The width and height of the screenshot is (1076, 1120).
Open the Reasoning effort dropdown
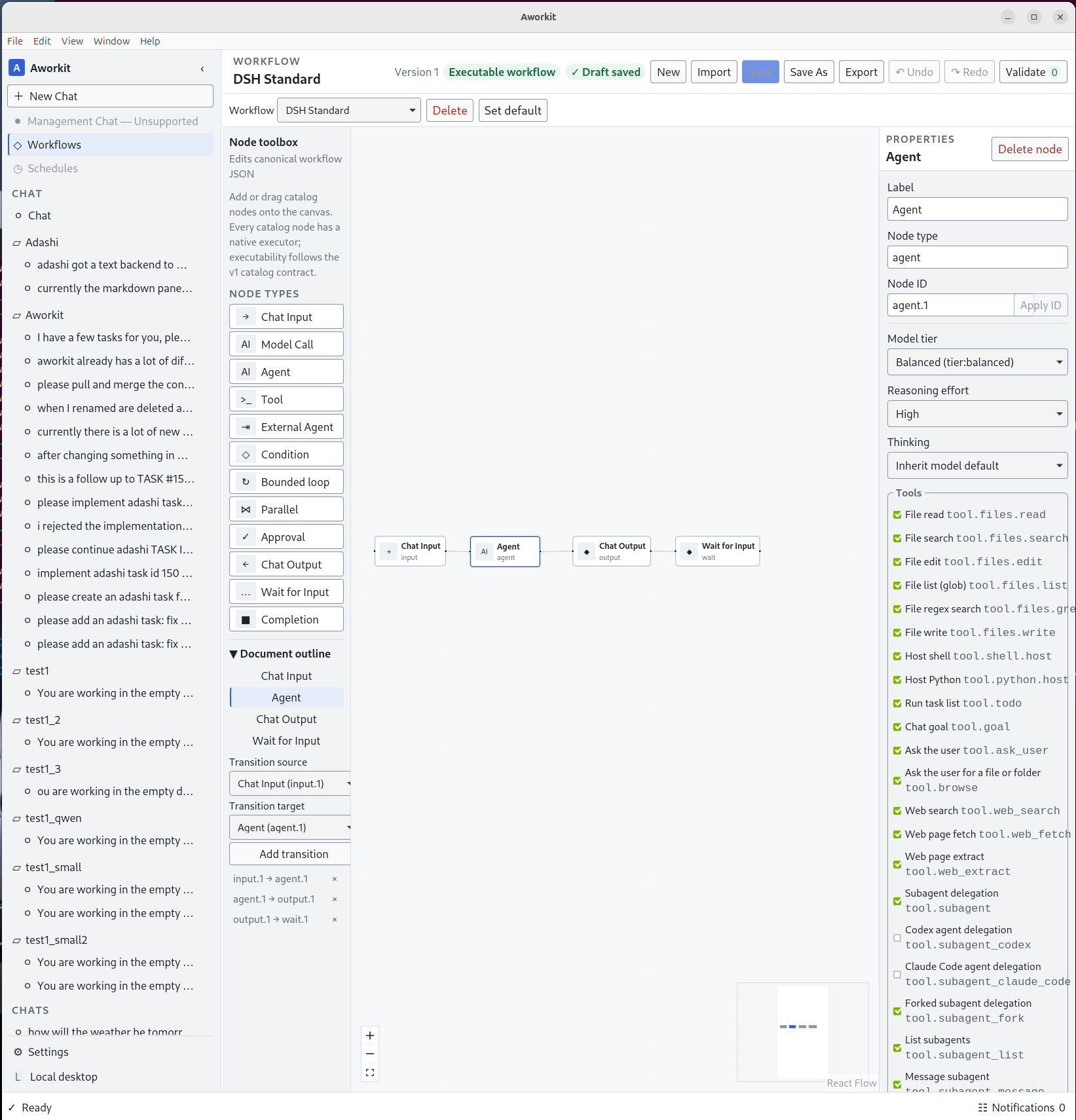(977, 414)
